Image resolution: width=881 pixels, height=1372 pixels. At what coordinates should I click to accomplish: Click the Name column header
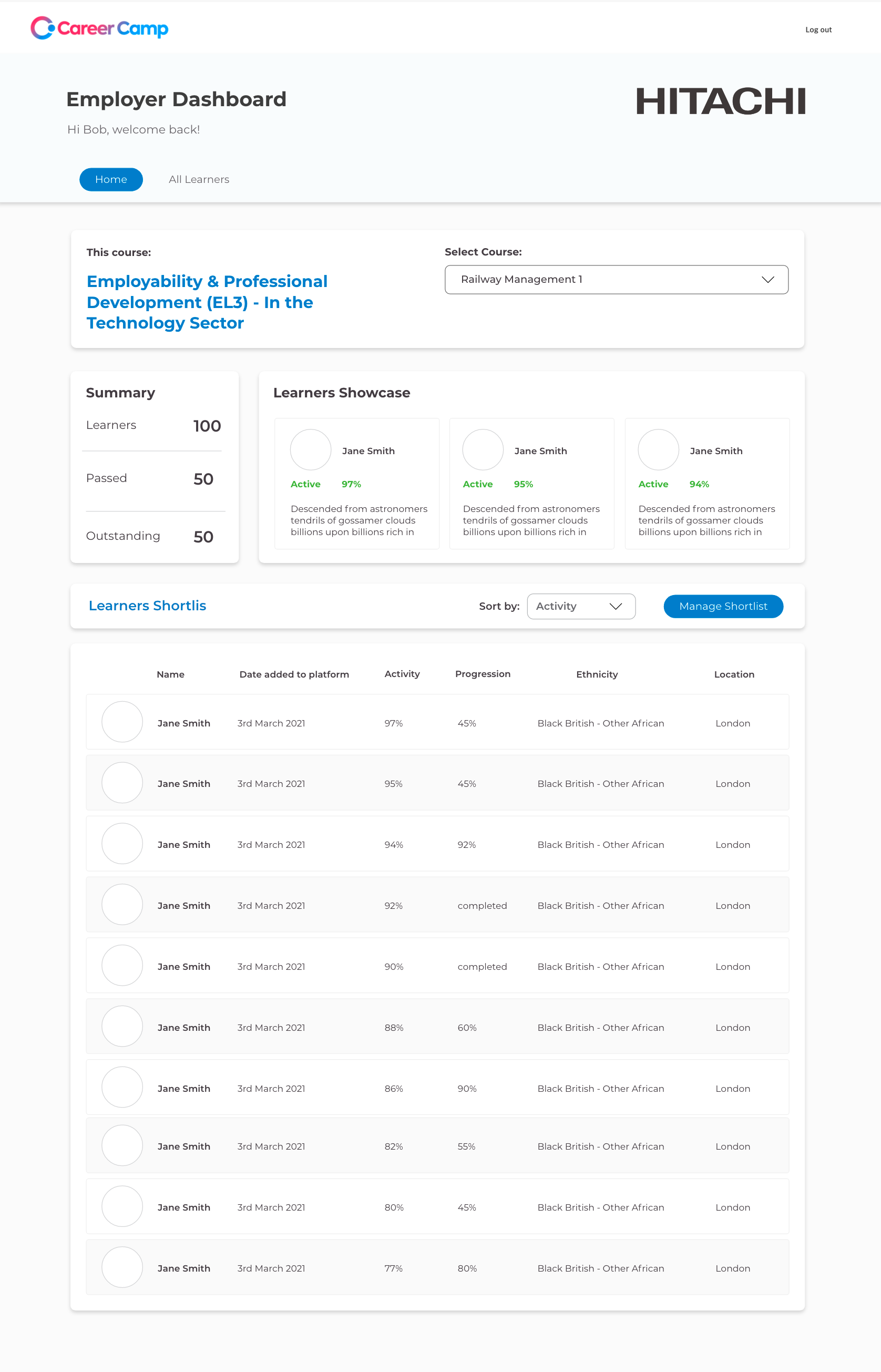(x=170, y=674)
